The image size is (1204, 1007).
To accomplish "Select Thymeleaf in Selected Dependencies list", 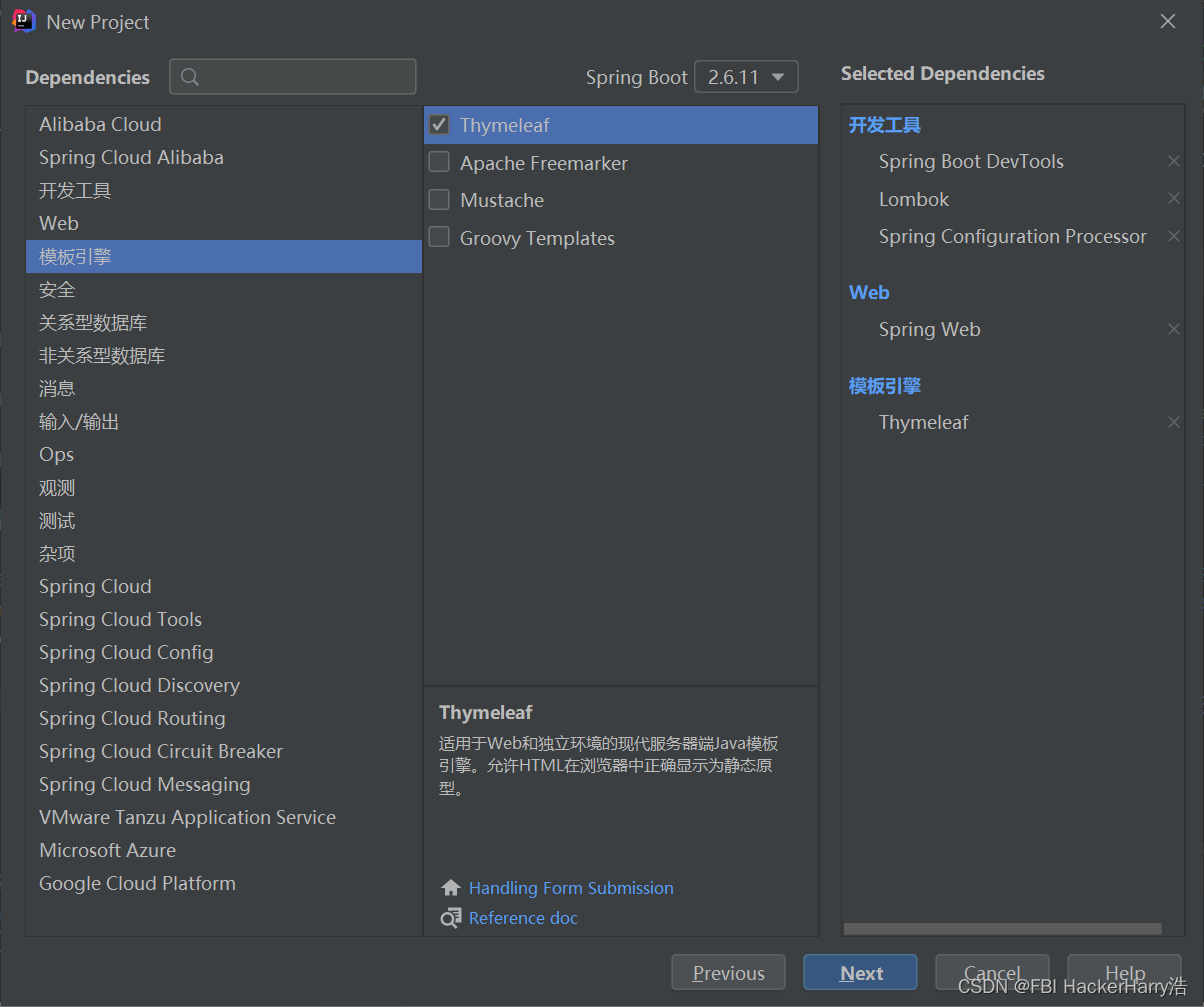I will coord(923,422).
